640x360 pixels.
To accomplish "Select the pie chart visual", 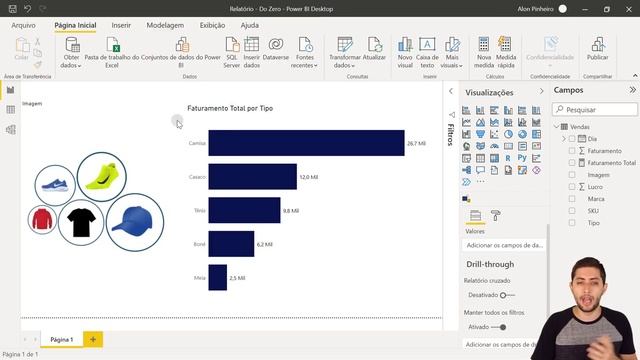I will (x=508, y=134).
